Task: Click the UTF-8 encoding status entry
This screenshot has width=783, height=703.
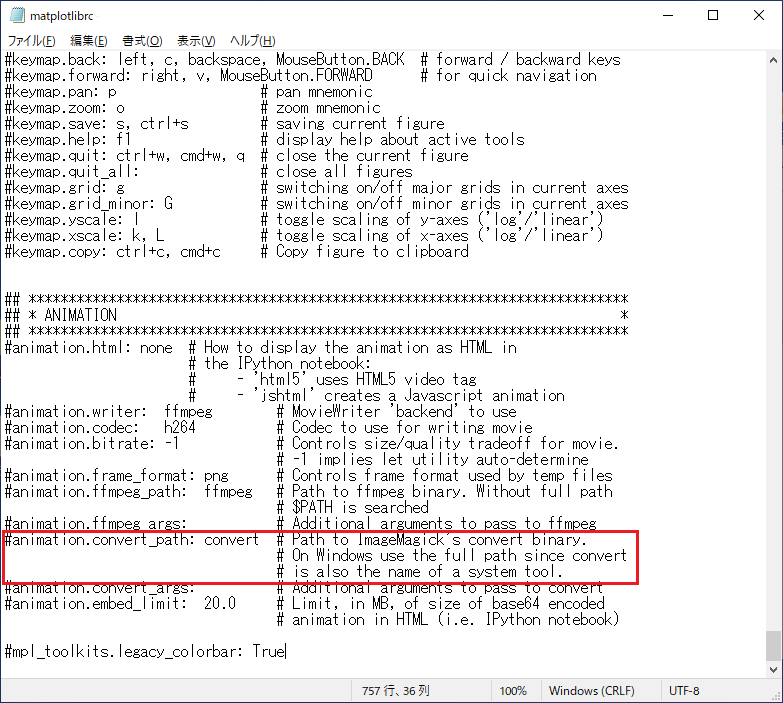Action: 684,691
